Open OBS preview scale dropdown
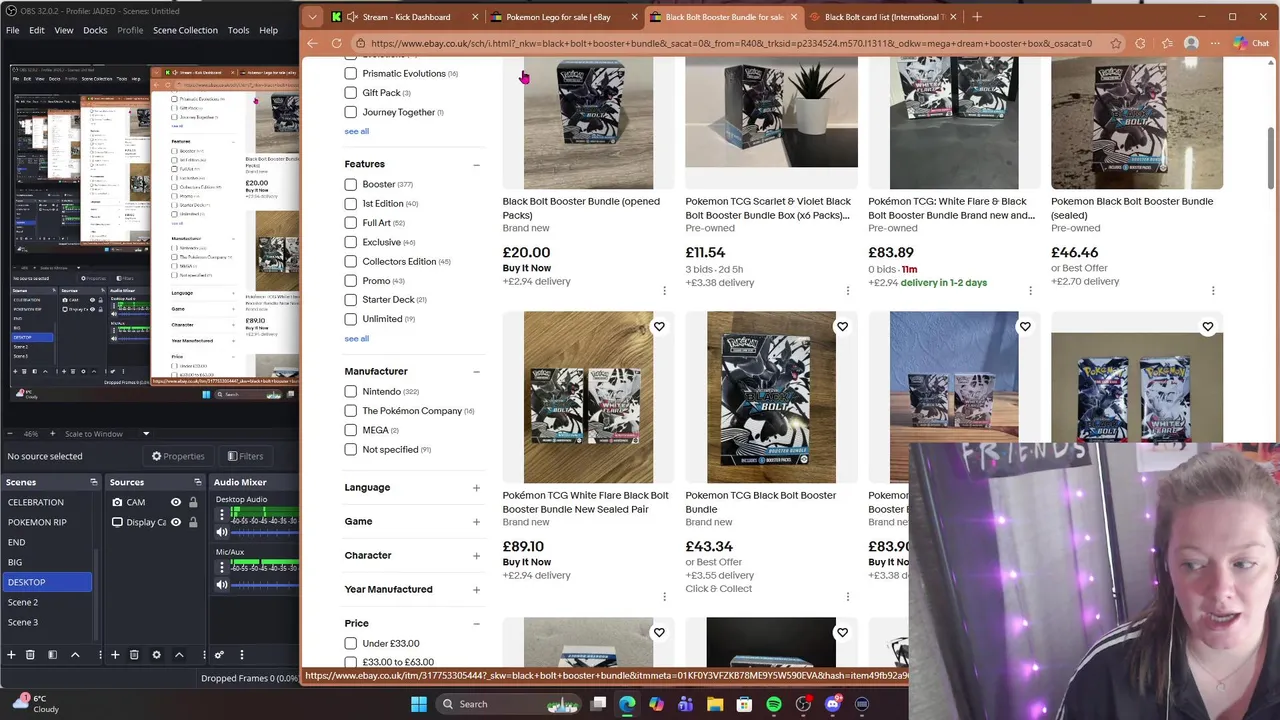Image resolution: width=1280 pixels, height=720 pixels. click(145, 434)
